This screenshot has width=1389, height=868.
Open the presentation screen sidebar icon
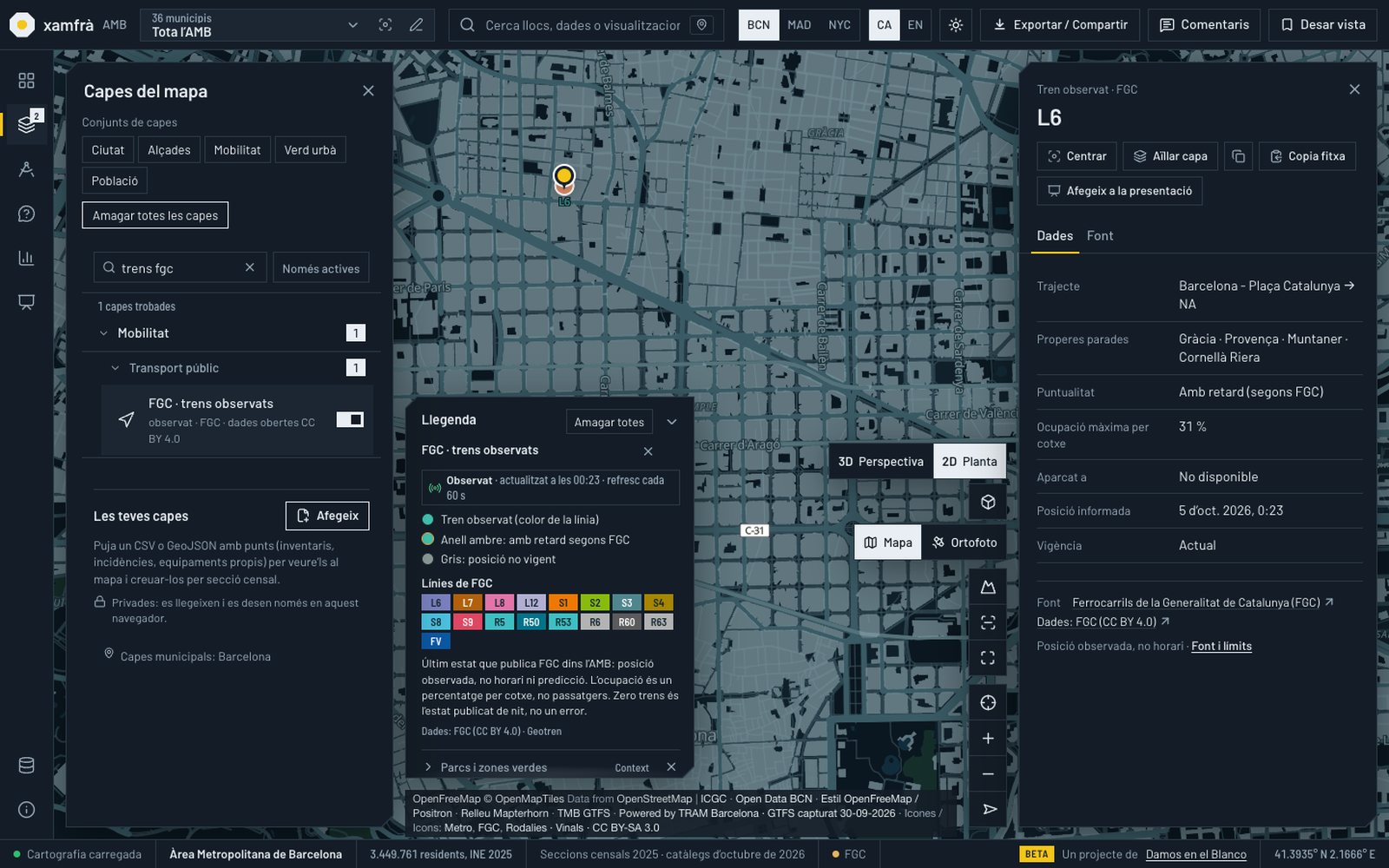point(26,302)
